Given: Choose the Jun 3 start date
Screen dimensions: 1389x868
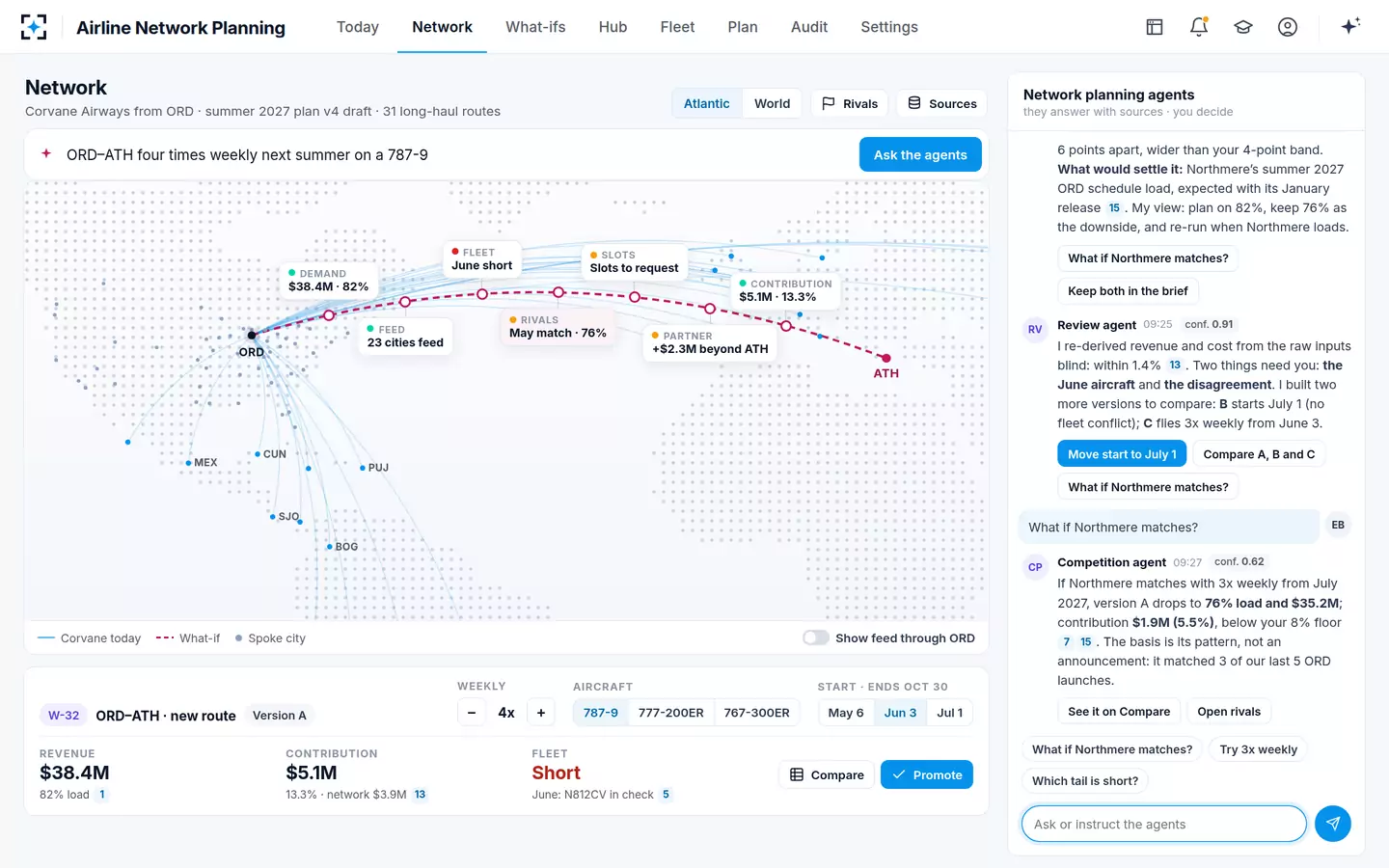Looking at the screenshot, I should click(x=900, y=713).
